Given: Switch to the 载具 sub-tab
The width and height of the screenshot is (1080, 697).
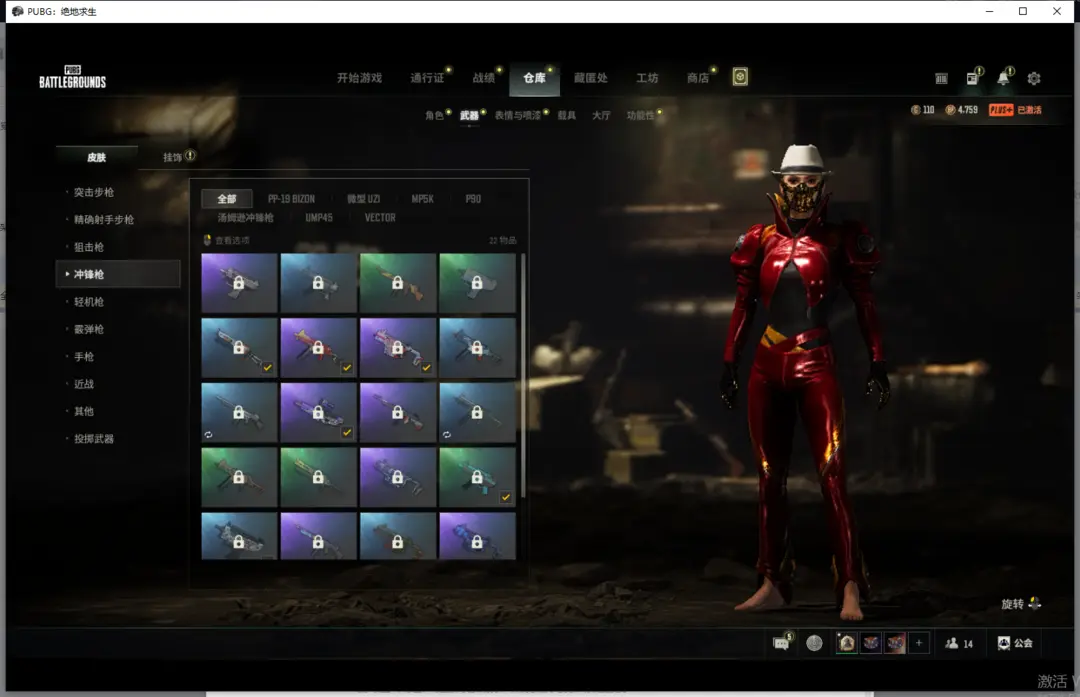Looking at the screenshot, I should [x=567, y=115].
